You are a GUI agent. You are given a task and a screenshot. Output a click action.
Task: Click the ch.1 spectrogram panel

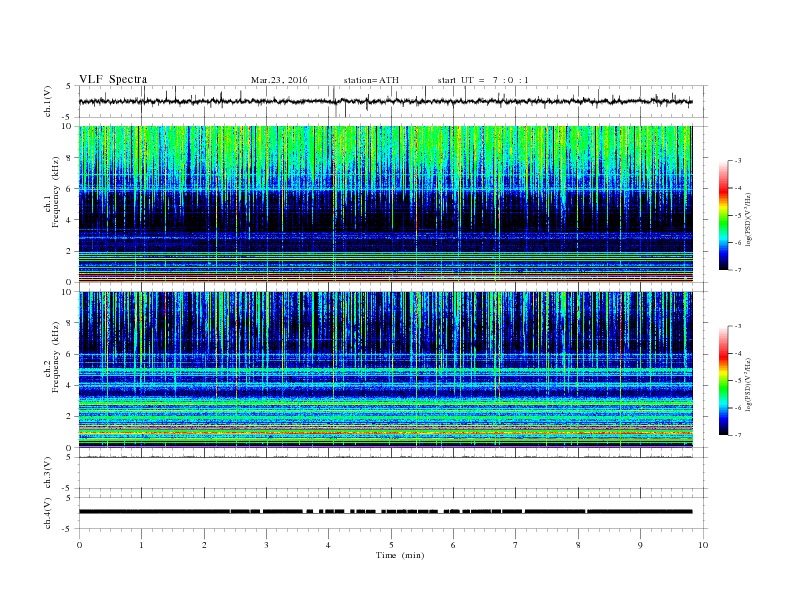385,204
